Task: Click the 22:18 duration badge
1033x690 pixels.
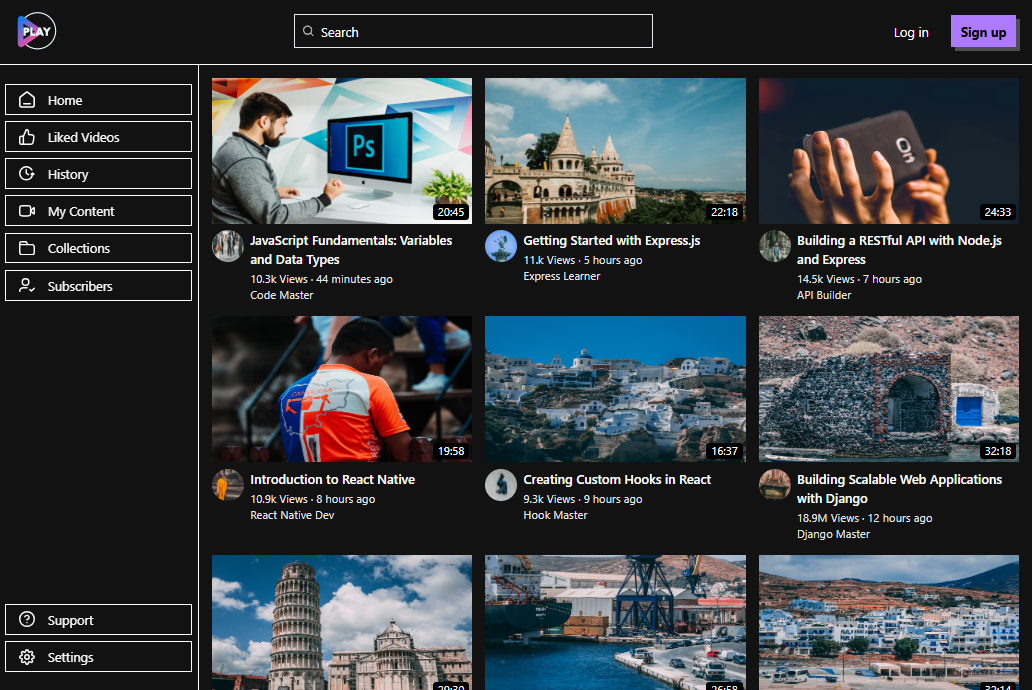Action: [x=724, y=212]
